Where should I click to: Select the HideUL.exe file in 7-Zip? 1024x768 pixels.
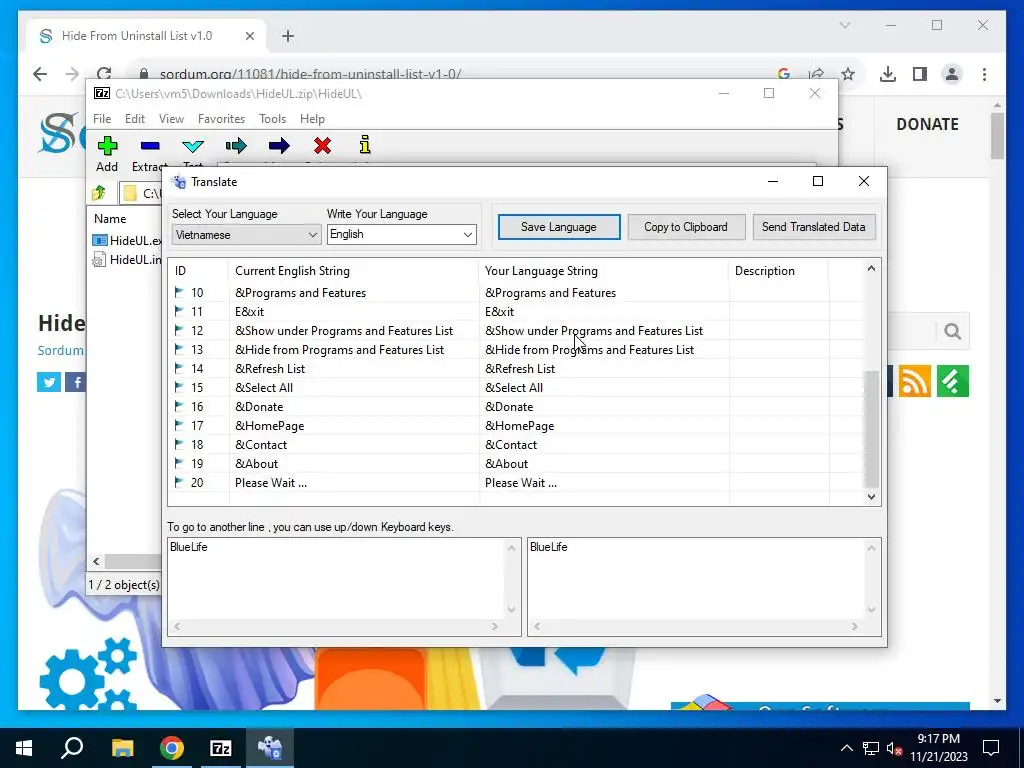tap(127, 240)
